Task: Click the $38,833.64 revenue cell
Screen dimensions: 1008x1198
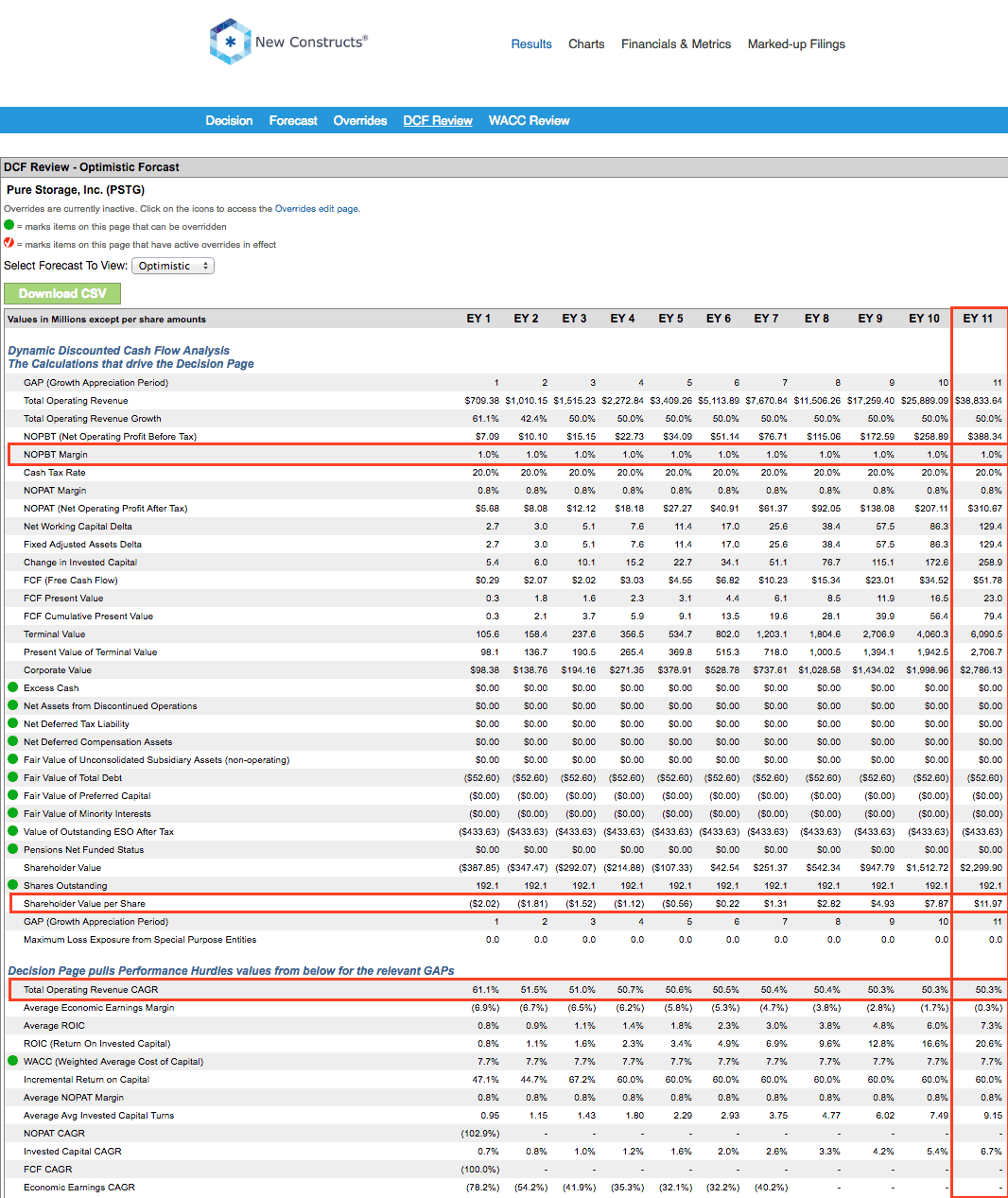Action: tap(979, 400)
